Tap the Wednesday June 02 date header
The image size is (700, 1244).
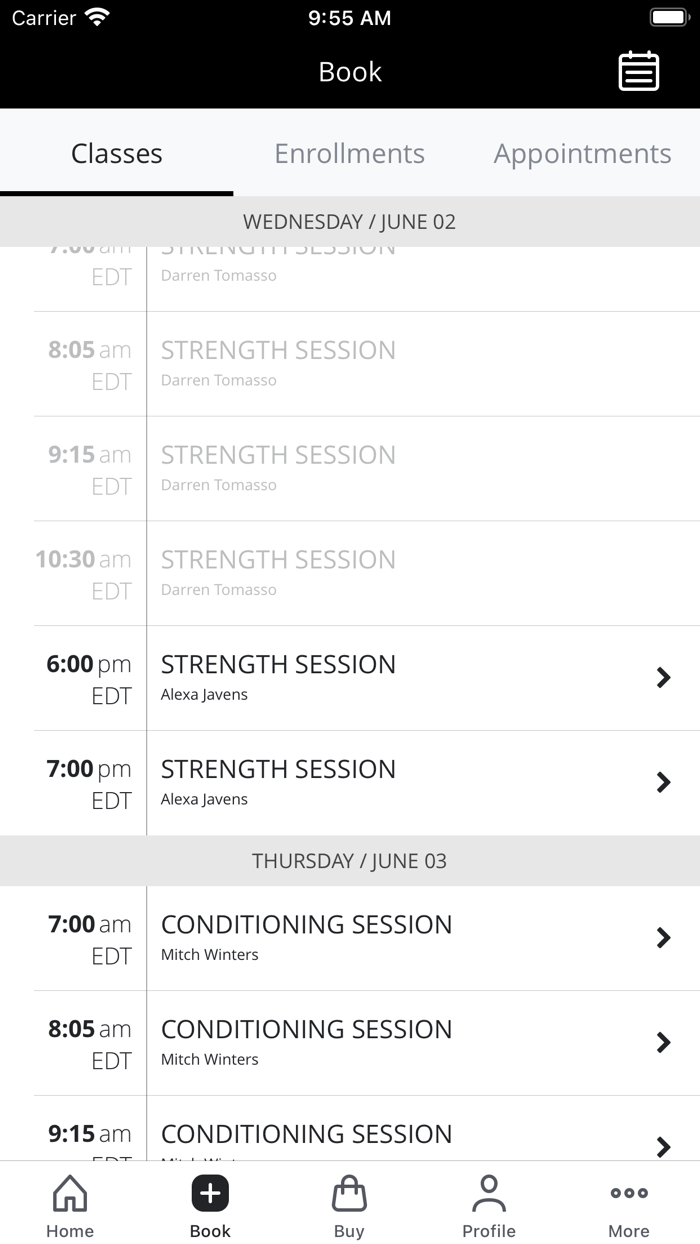349,221
